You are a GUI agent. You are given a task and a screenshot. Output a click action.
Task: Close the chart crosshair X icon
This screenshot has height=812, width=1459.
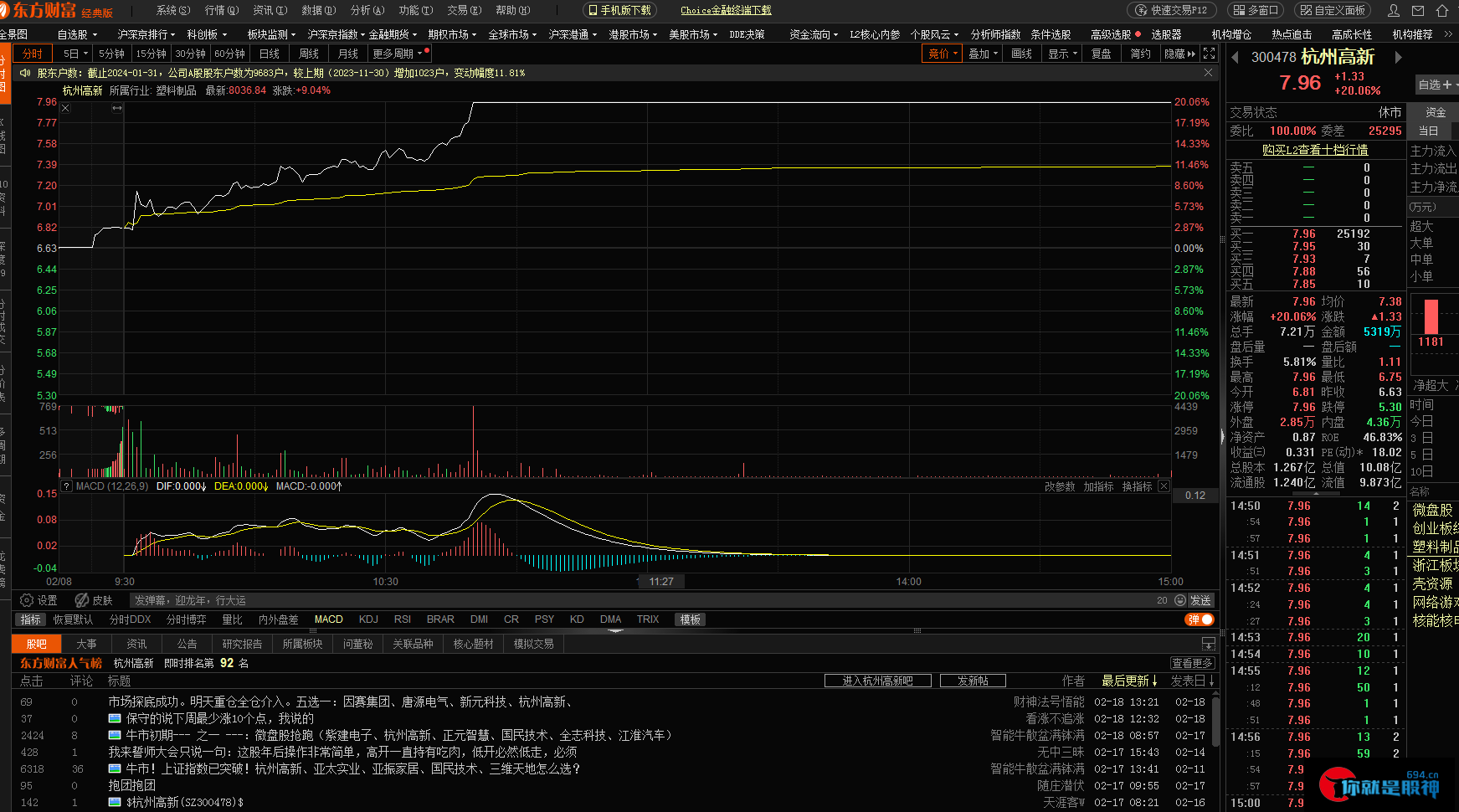click(x=65, y=108)
